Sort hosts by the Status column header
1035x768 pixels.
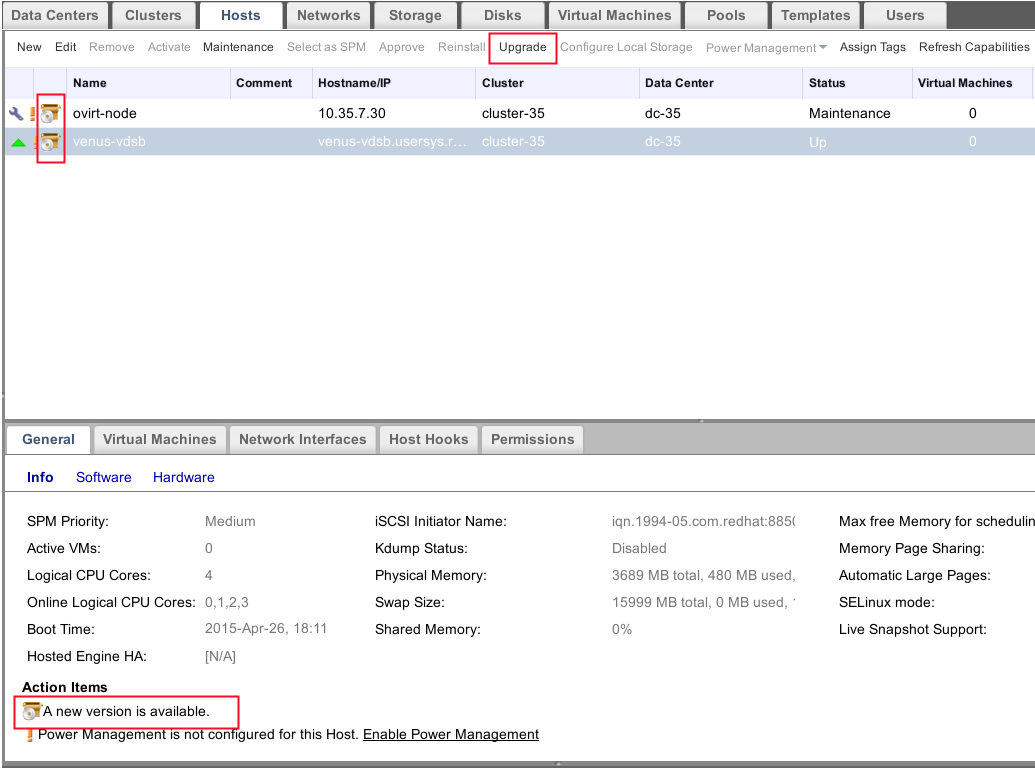[827, 83]
